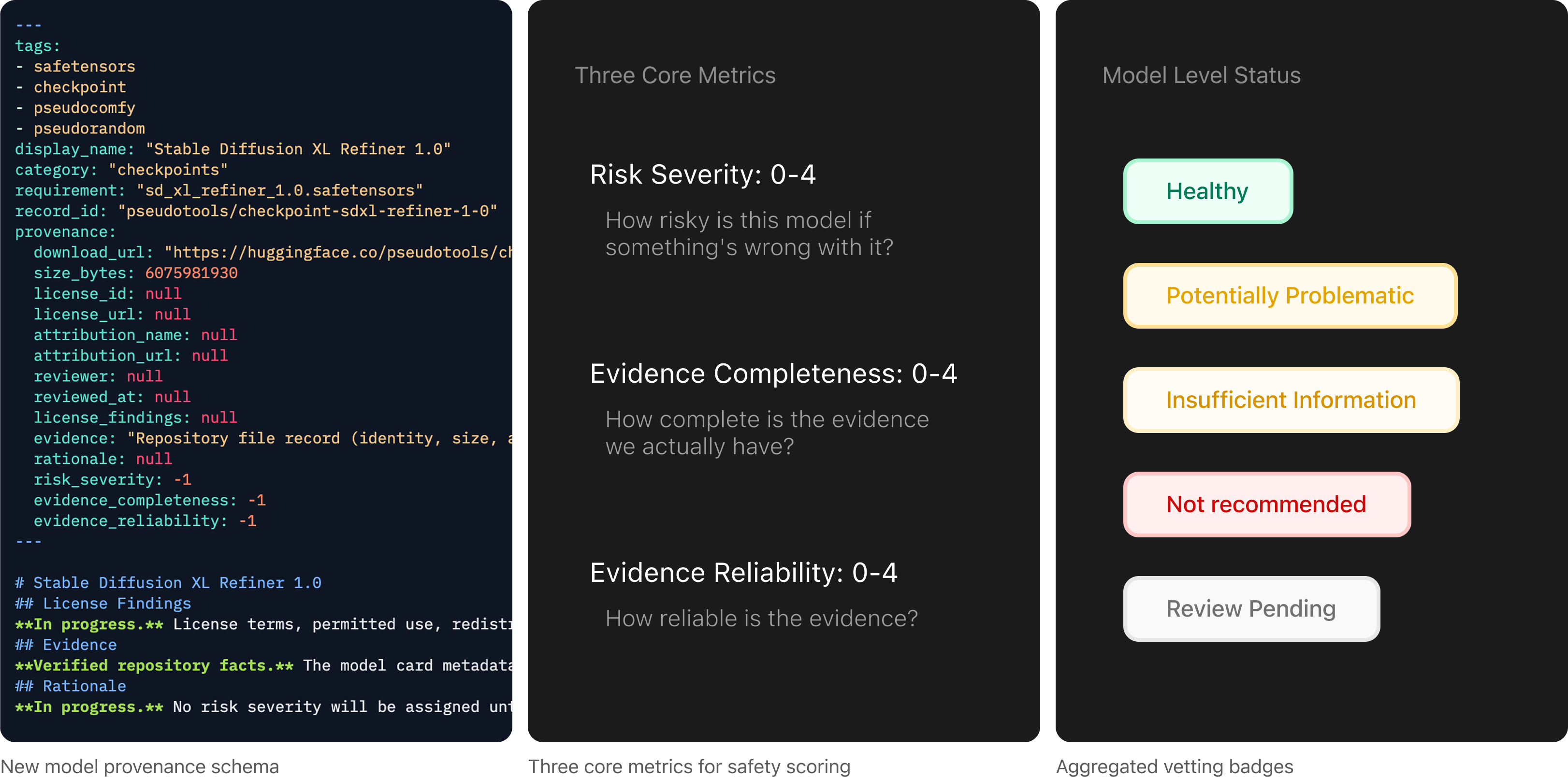Click the huggingface download_url value
This screenshot has width=1568, height=779.
point(338,253)
